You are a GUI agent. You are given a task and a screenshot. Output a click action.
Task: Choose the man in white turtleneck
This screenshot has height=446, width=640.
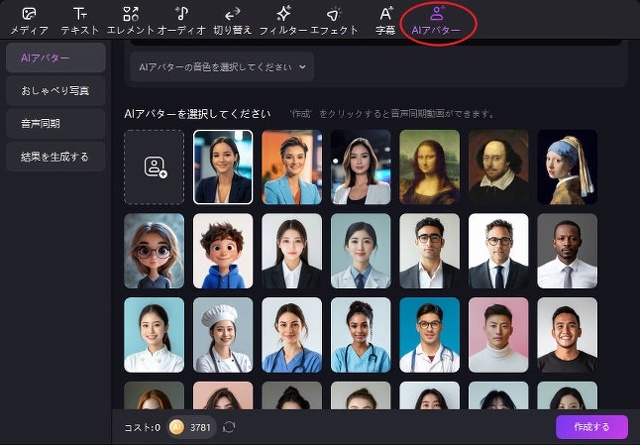[498, 335]
